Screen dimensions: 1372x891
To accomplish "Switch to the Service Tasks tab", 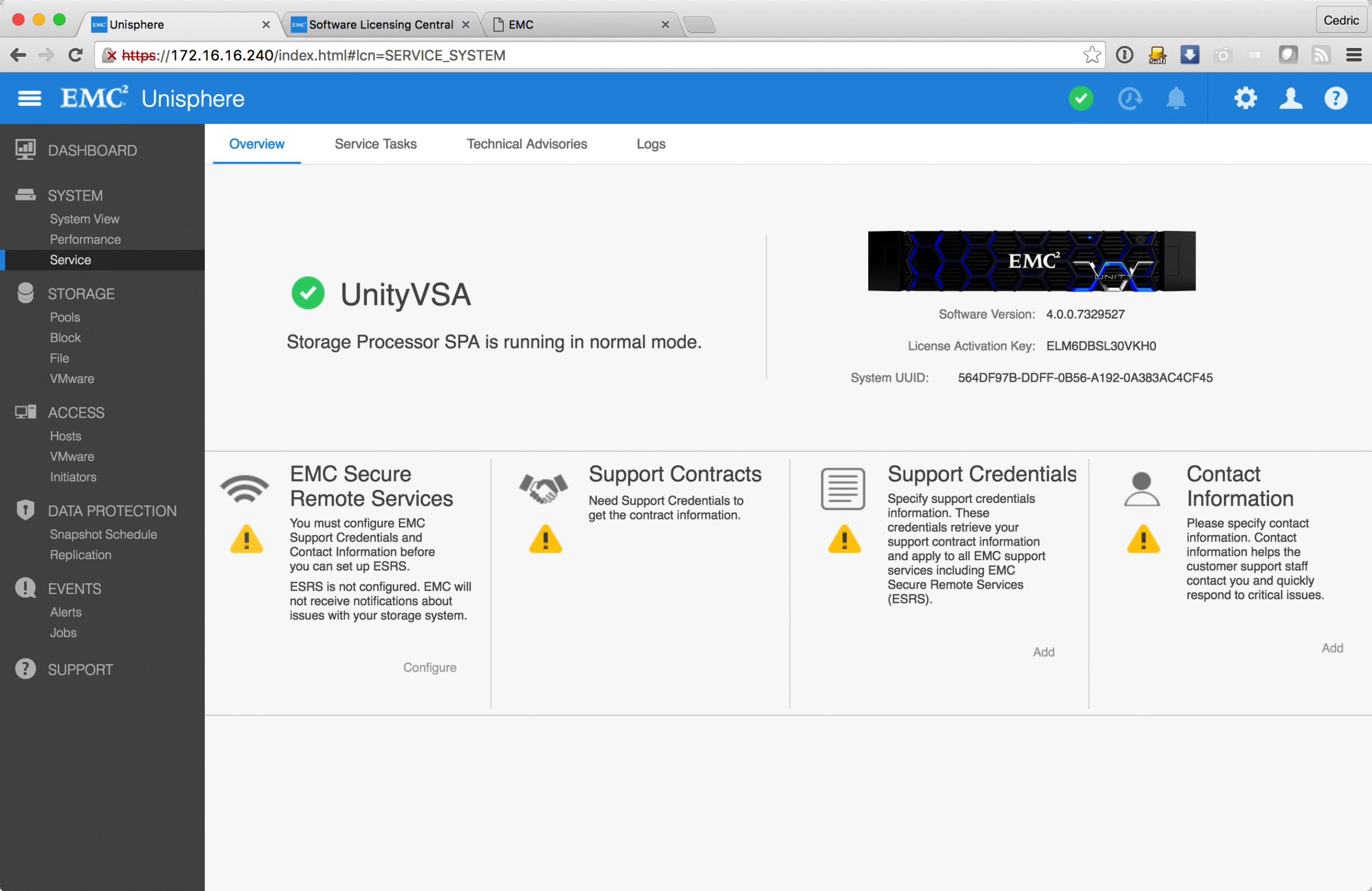I will tap(375, 144).
